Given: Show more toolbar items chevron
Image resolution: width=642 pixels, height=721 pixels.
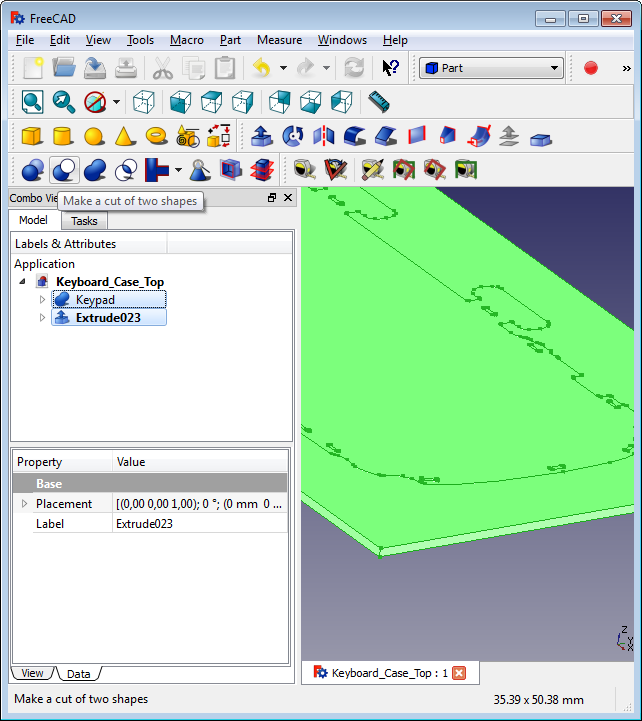Looking at the screenshot, I should 626,69.
